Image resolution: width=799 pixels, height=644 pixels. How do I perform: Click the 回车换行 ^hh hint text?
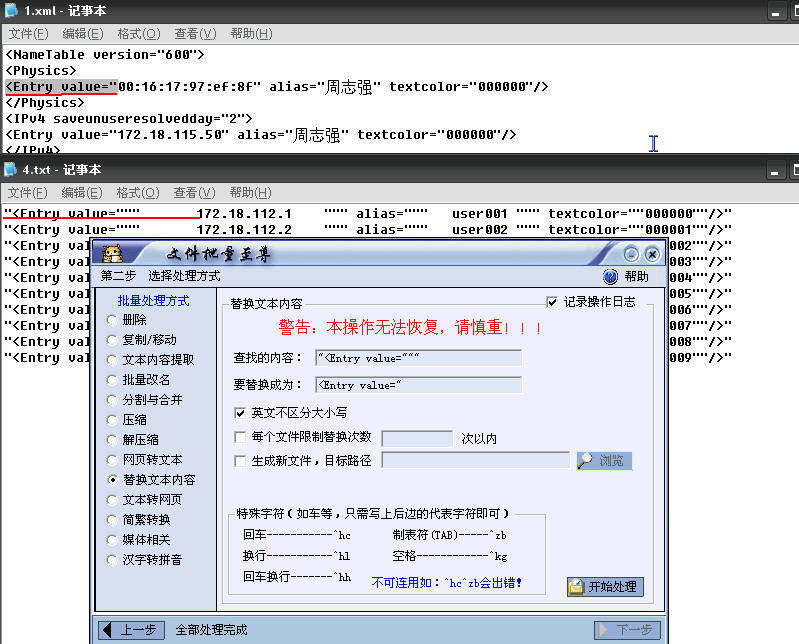pyautogui.click(x=297, y=577)
